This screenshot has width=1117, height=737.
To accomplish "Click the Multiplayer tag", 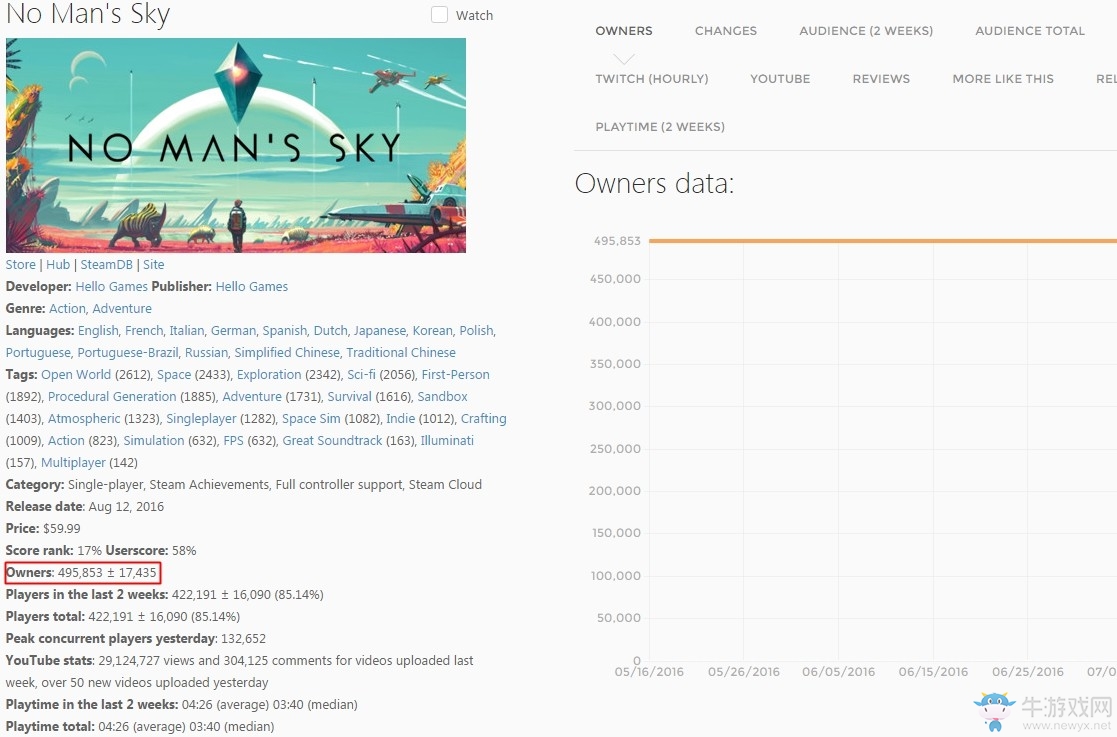I will click(x=73, y=464).
